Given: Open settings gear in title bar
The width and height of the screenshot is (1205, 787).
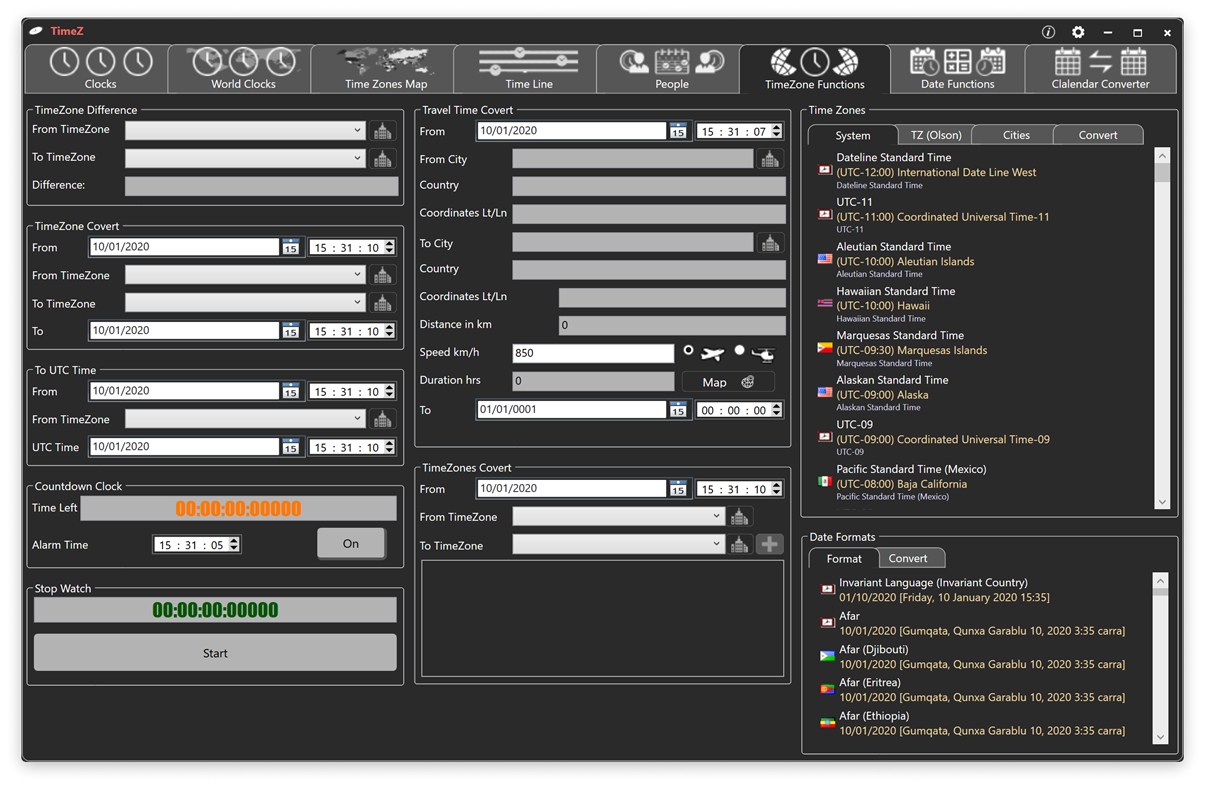Looking at the screenshot, I should 1078,32.
